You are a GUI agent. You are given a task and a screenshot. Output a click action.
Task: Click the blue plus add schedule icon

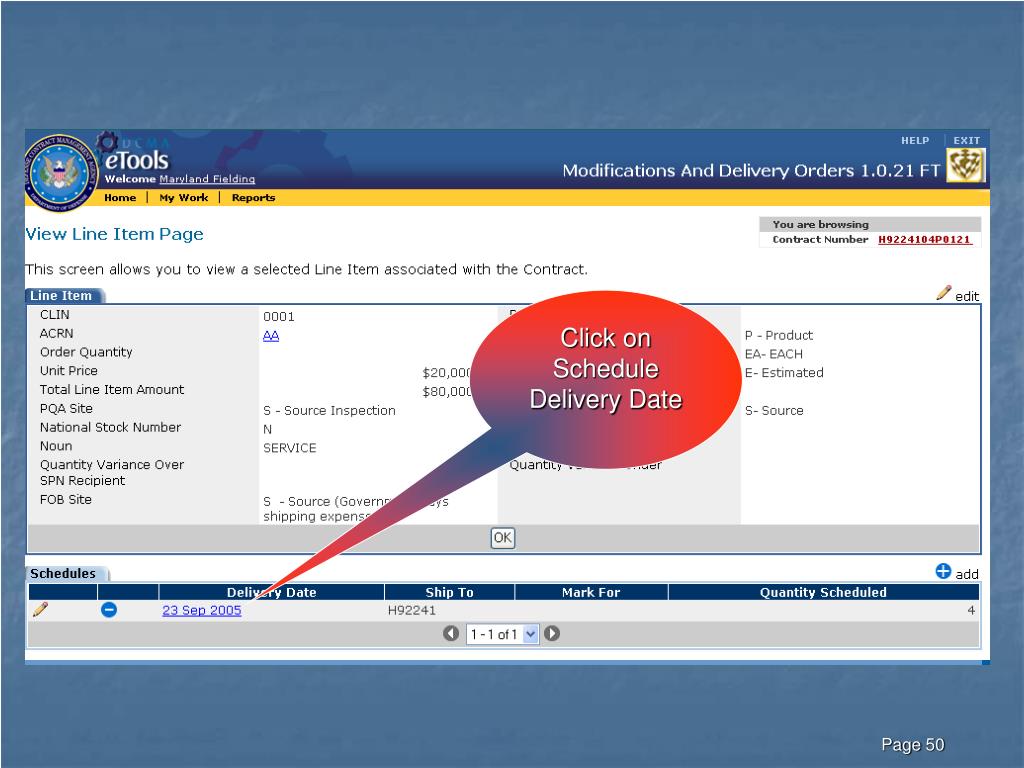(x=943, y=572)
